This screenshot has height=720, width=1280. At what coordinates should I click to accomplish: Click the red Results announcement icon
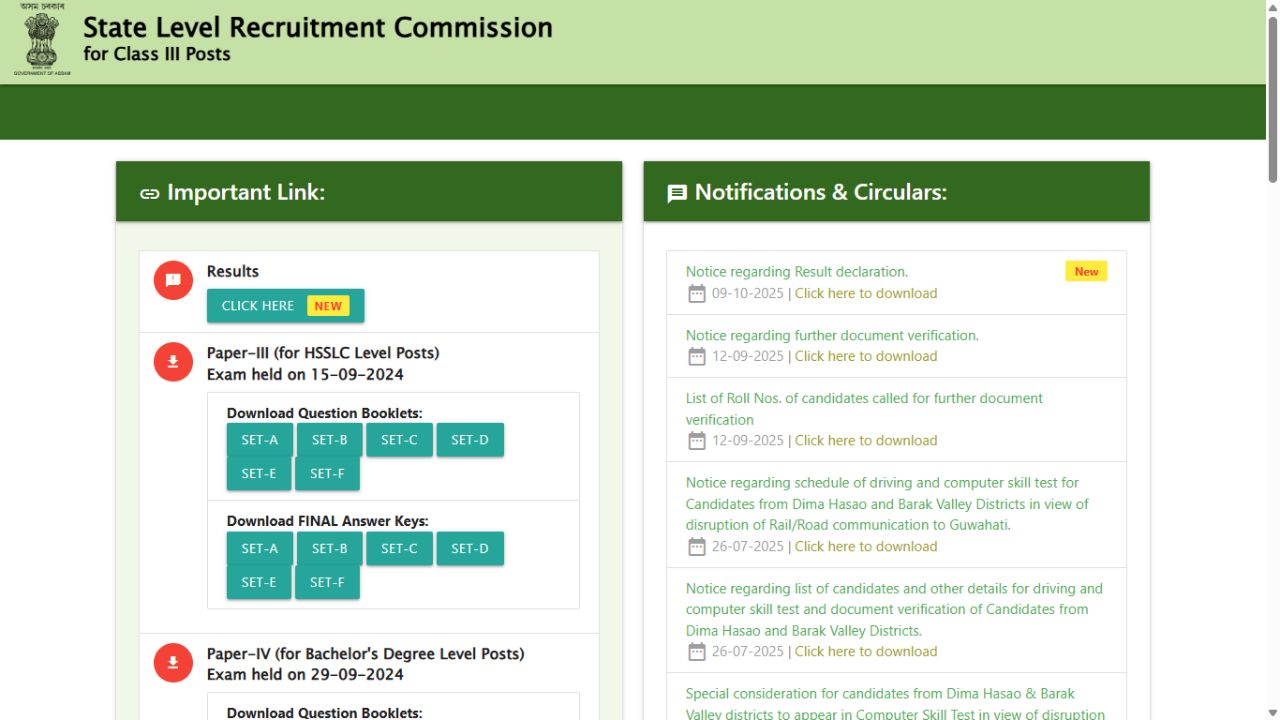[x=173, y=280]
